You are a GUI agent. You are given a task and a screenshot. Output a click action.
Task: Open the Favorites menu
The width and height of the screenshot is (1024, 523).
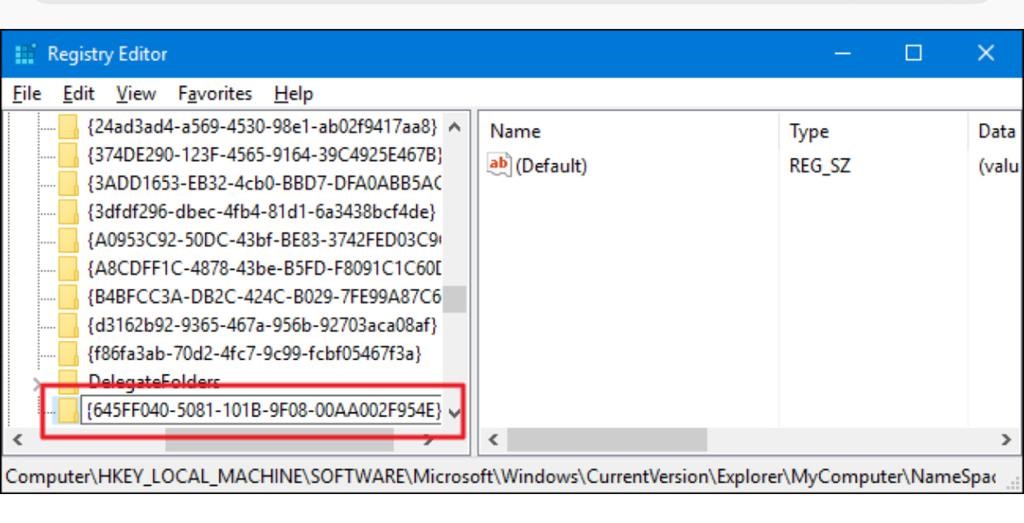(x=215, y=94)
